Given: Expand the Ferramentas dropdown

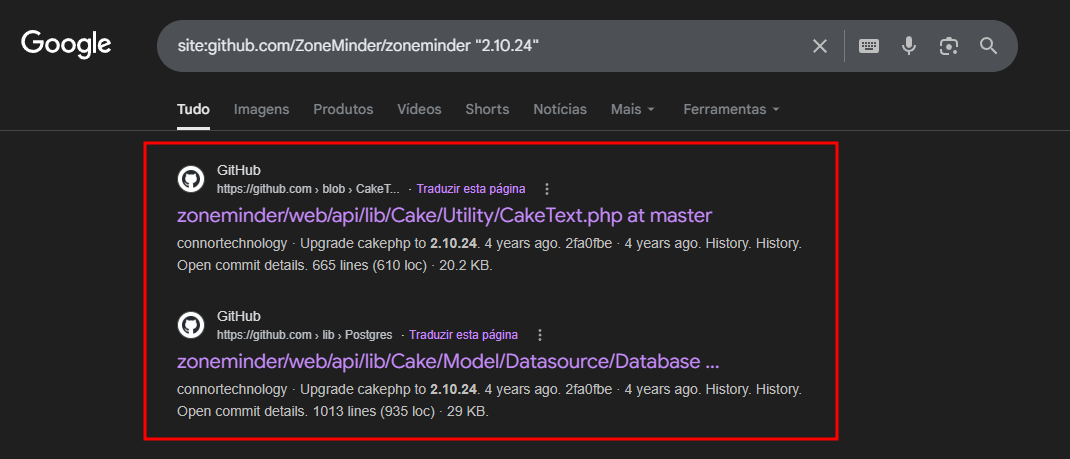Looking at the screenshot, I should tap(731, 109).
